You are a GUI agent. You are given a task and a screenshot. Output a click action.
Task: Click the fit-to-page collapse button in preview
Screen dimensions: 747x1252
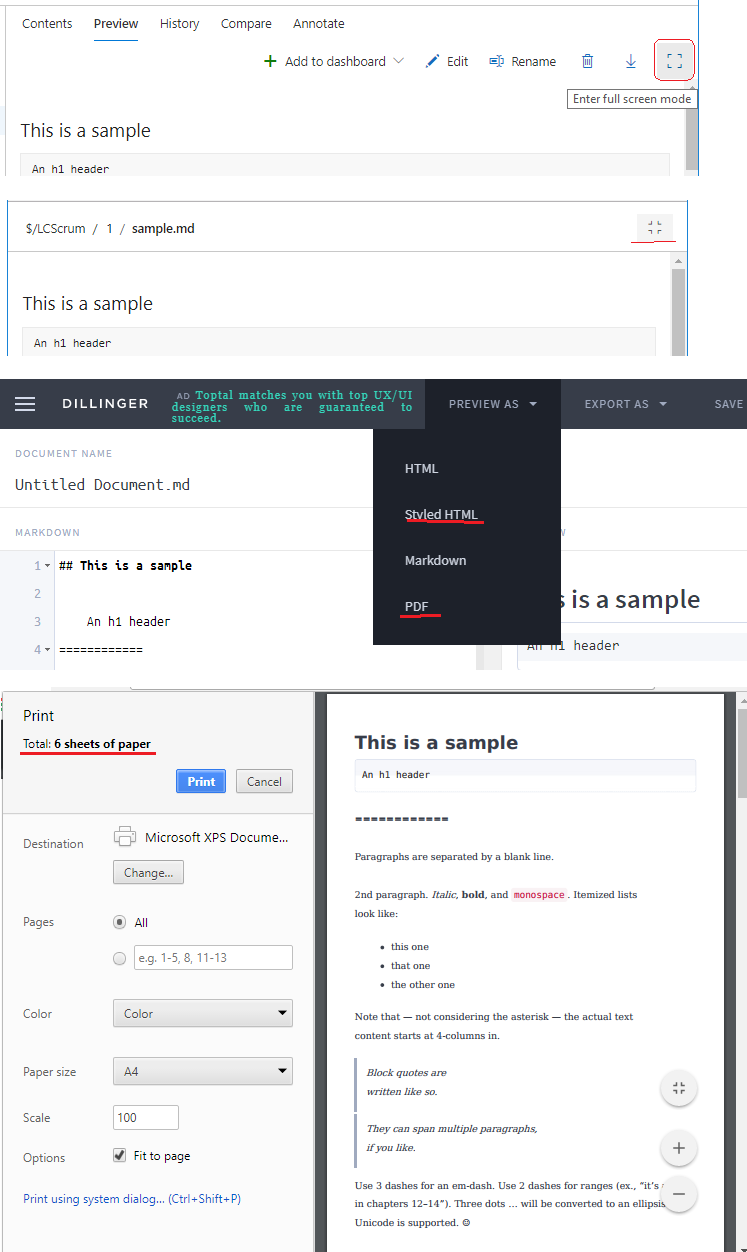pyautogui.click(x=679, y=1088)
